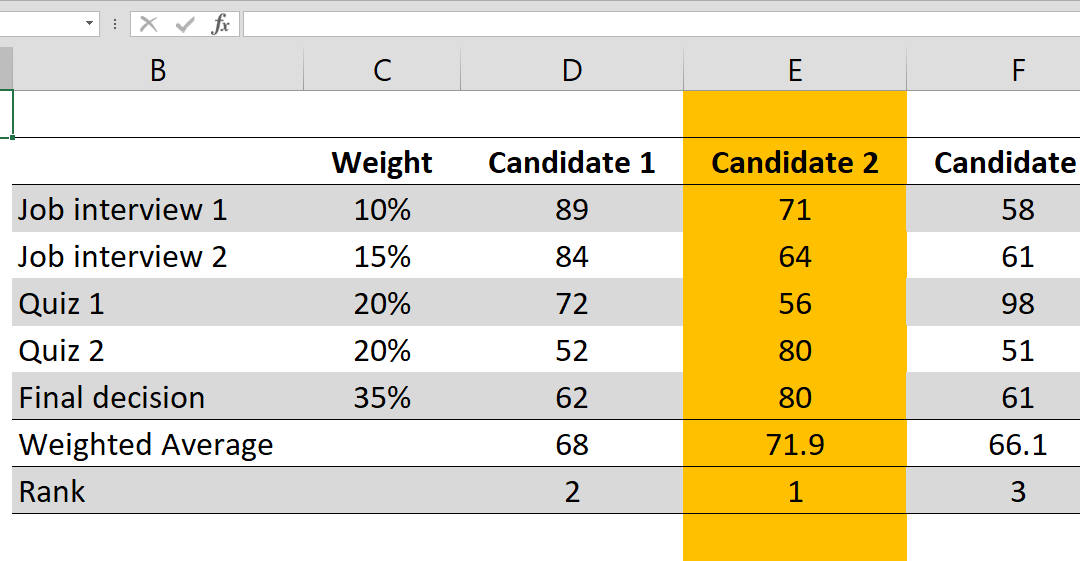The height and width of the screenshot is (561, 1080).
Task: Select the Weighted Average label cell
Action: (x=158, y=444)
